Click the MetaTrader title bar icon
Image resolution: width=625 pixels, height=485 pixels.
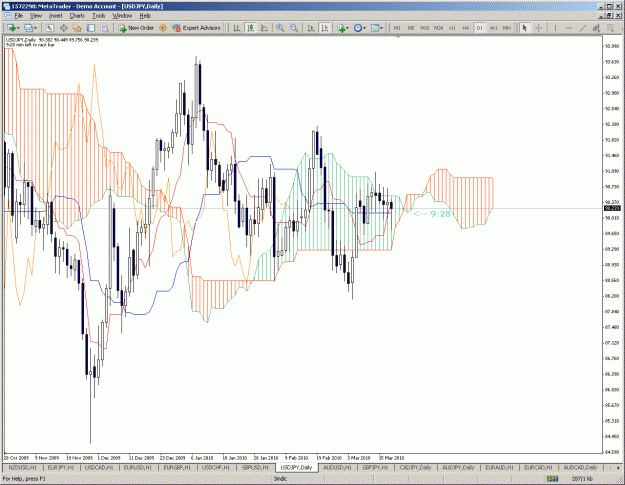pos(6,6)
